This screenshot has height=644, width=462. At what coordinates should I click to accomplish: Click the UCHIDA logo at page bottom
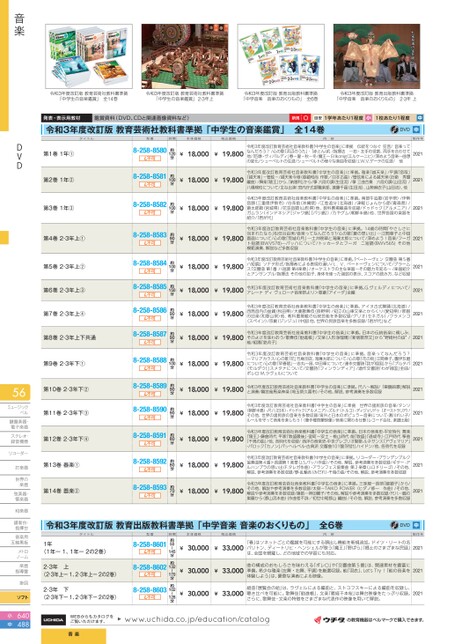(x=53, y=619)
